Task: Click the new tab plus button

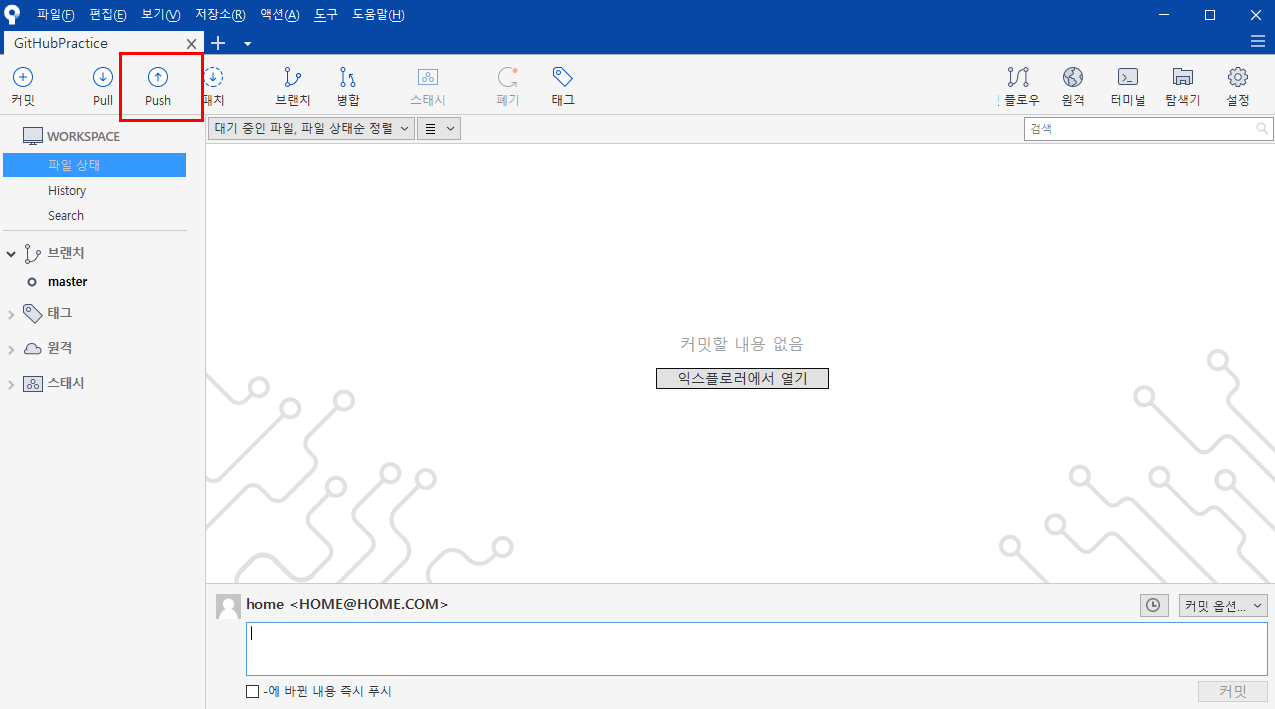Action: click(x=218, y=43)
